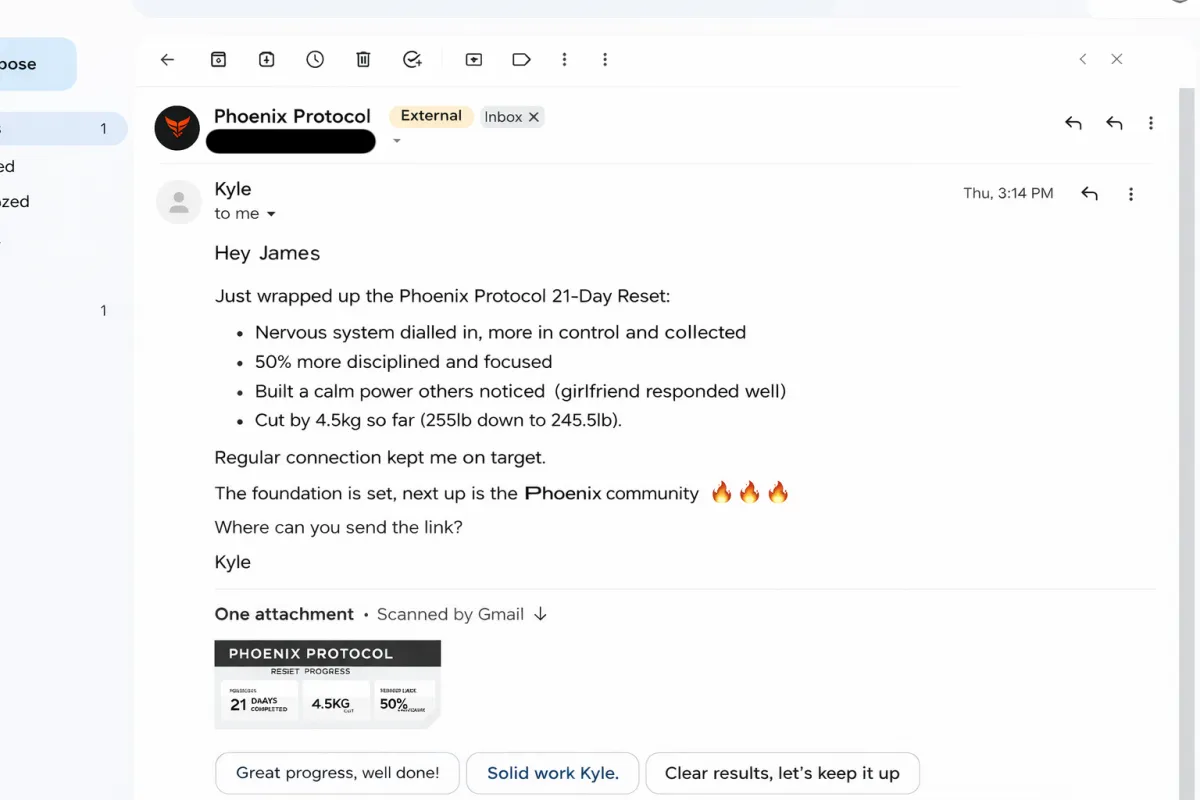Image resolution: width=1200 pixels, height=800 pixels.
Task: Click the External tag label
Action: [x=431, y=116]
